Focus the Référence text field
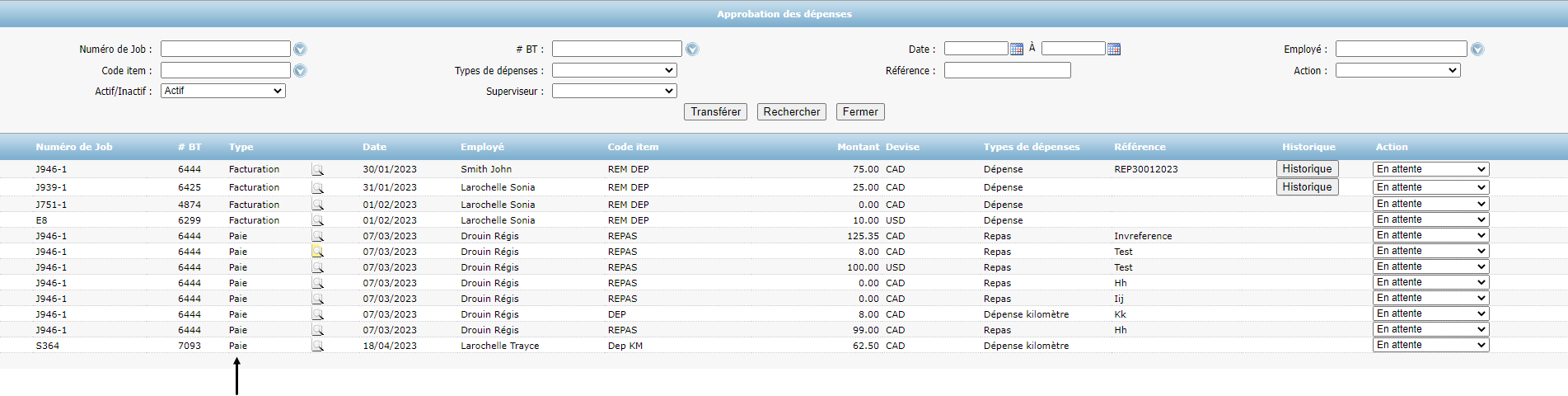This screenshot has height=396, width=1568. pos(1007,71)
